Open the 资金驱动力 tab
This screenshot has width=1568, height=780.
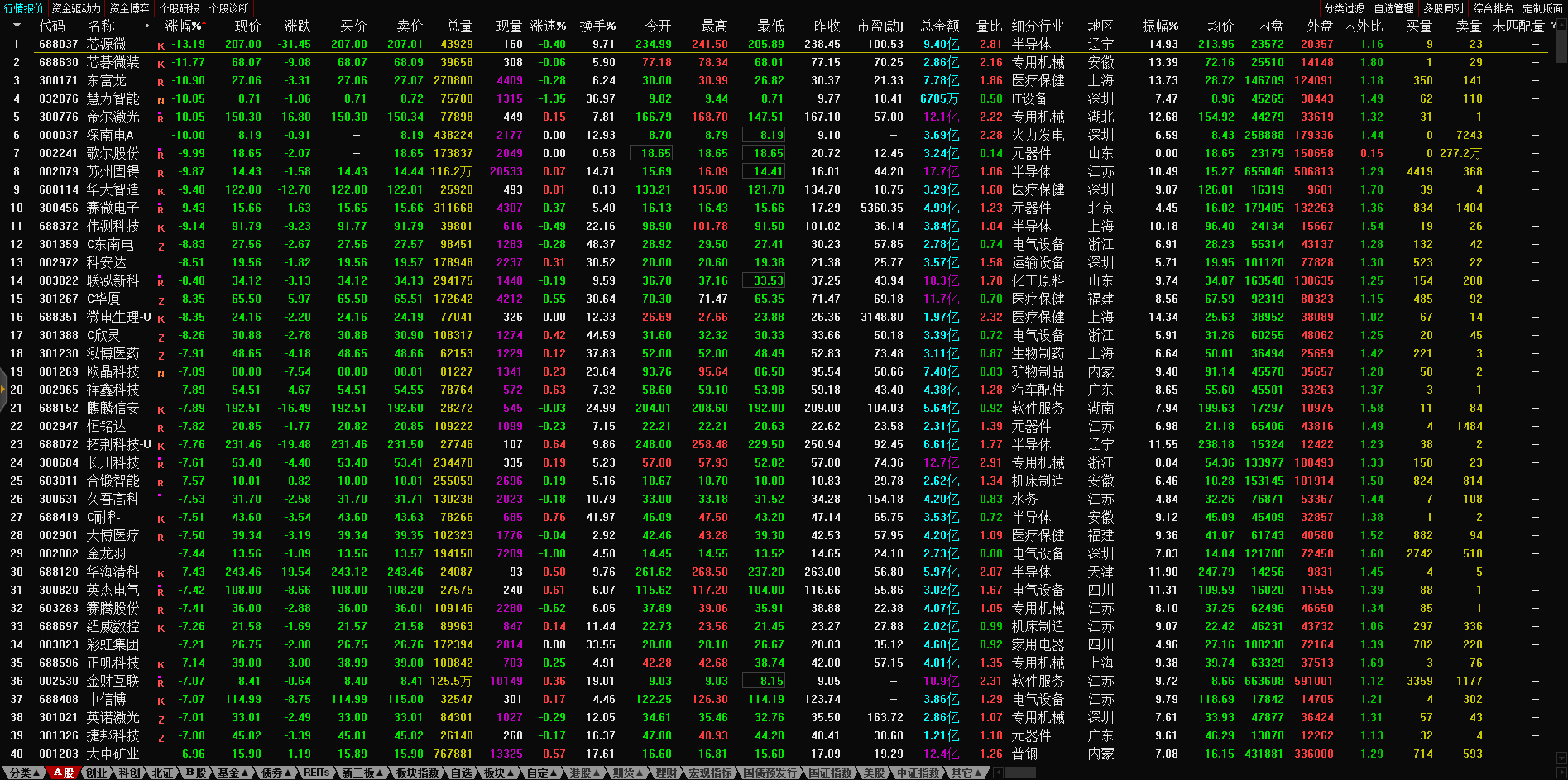(76, 8)
